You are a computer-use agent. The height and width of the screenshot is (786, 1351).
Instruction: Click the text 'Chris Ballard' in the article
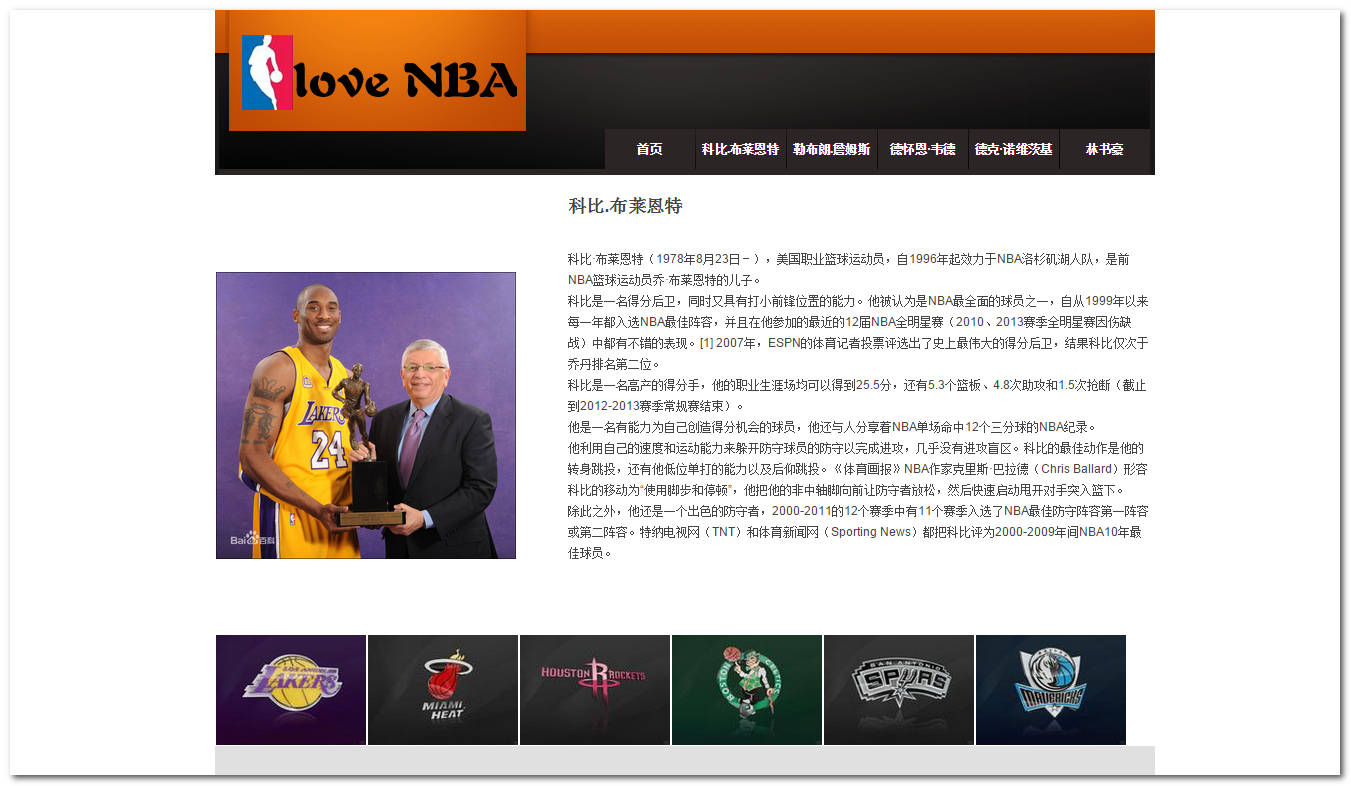(x=1074, y=469)
